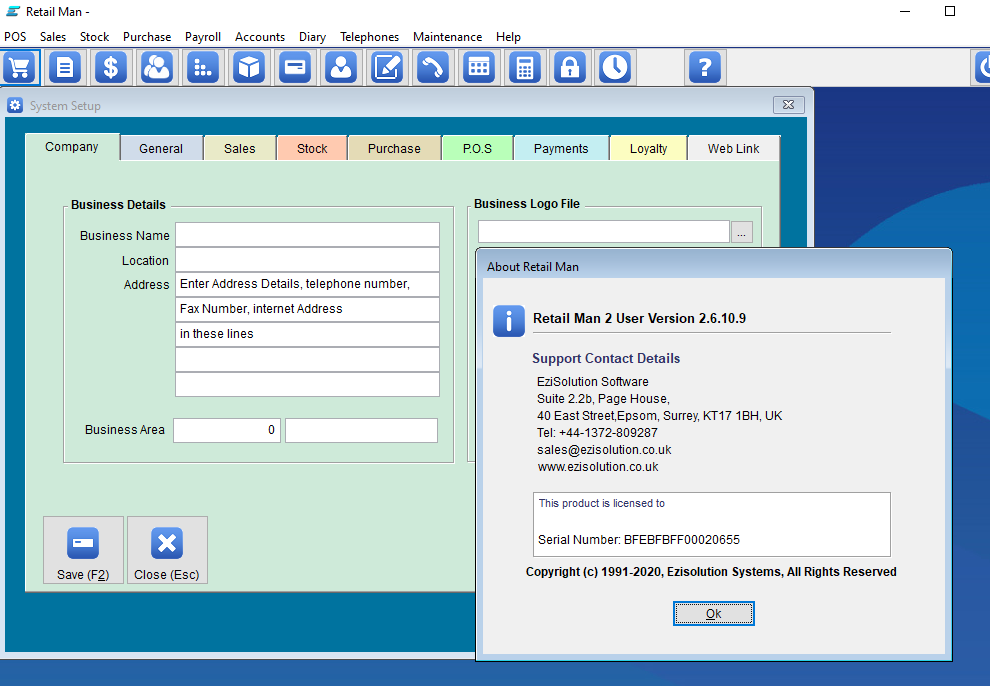Open the Payroll menu

(x=203, y=37)
